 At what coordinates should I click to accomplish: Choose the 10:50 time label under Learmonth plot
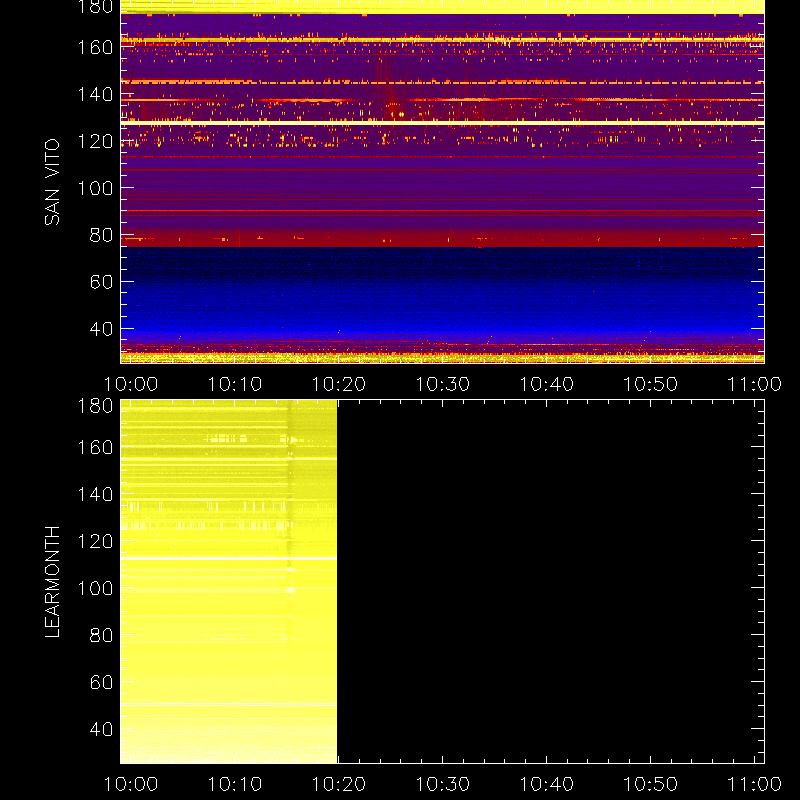point(651,784)
